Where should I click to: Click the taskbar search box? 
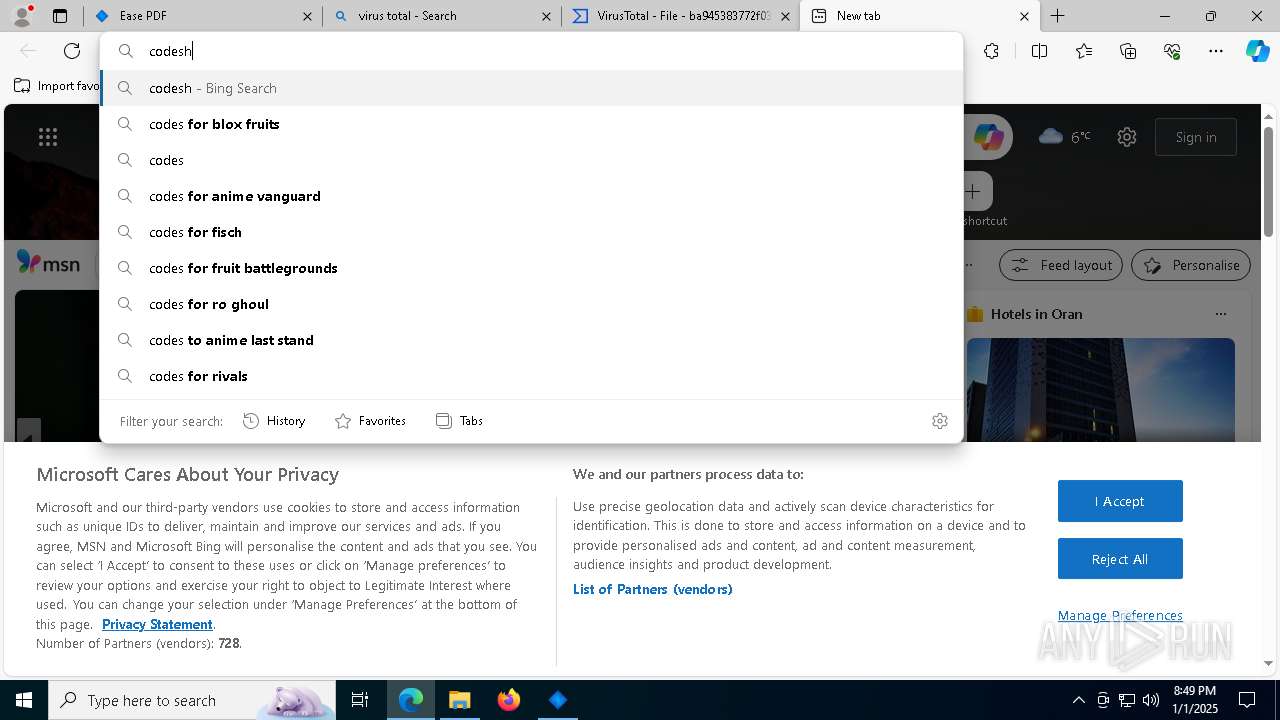[x=192, y=700]
